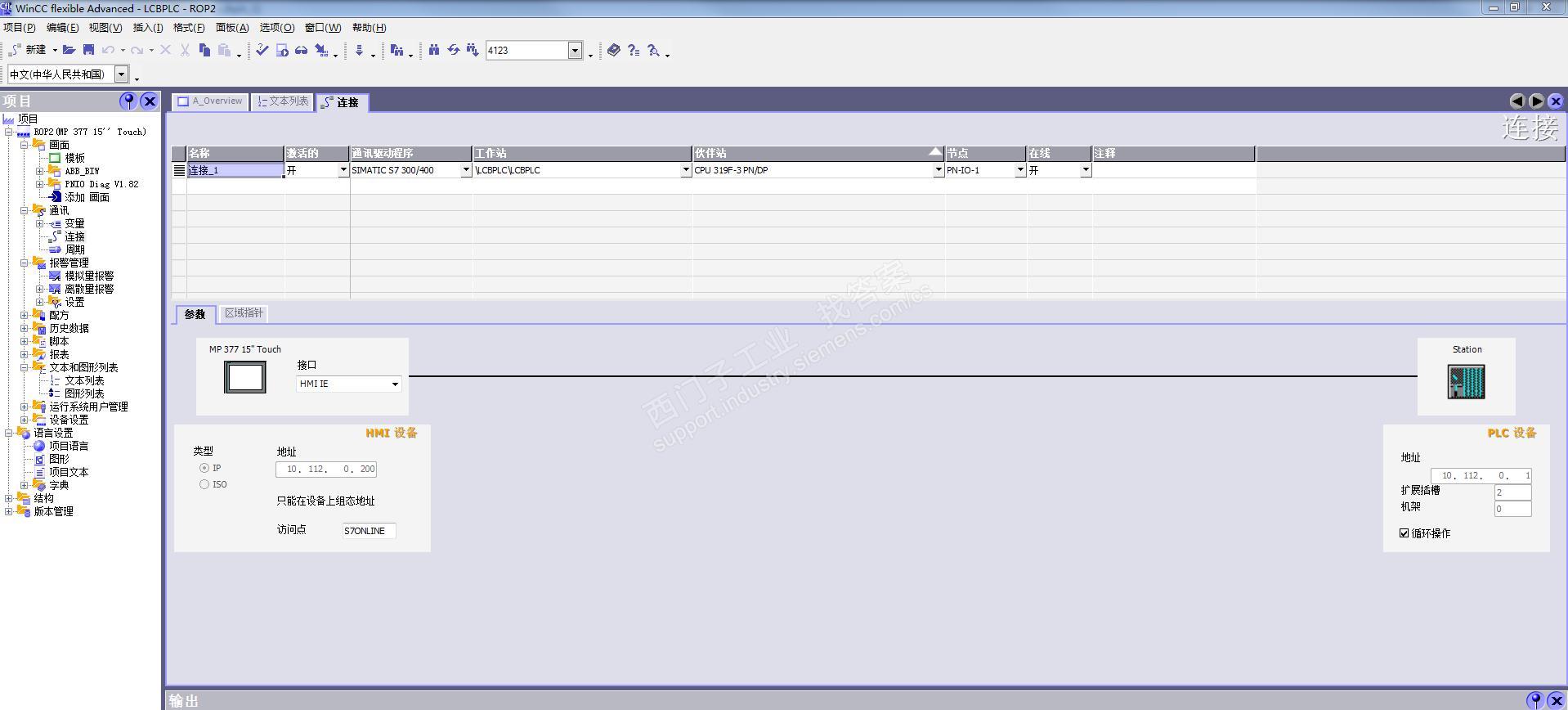
Task: Select 离散量报警 in the project tree
Action: click(x=89, y=289)
